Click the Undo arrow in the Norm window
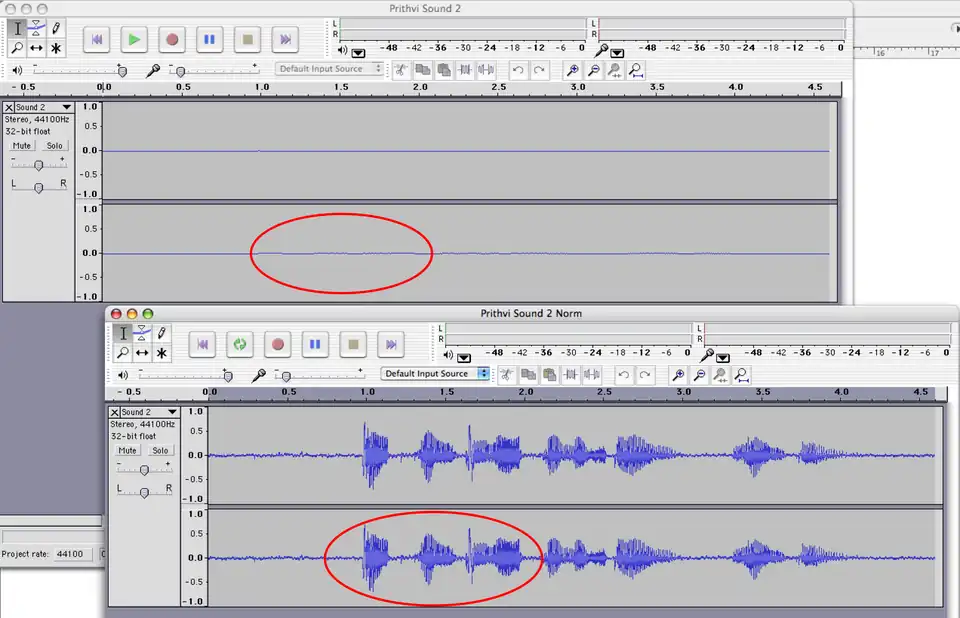The height and width of the screenshot is (618, 960). 623,374
